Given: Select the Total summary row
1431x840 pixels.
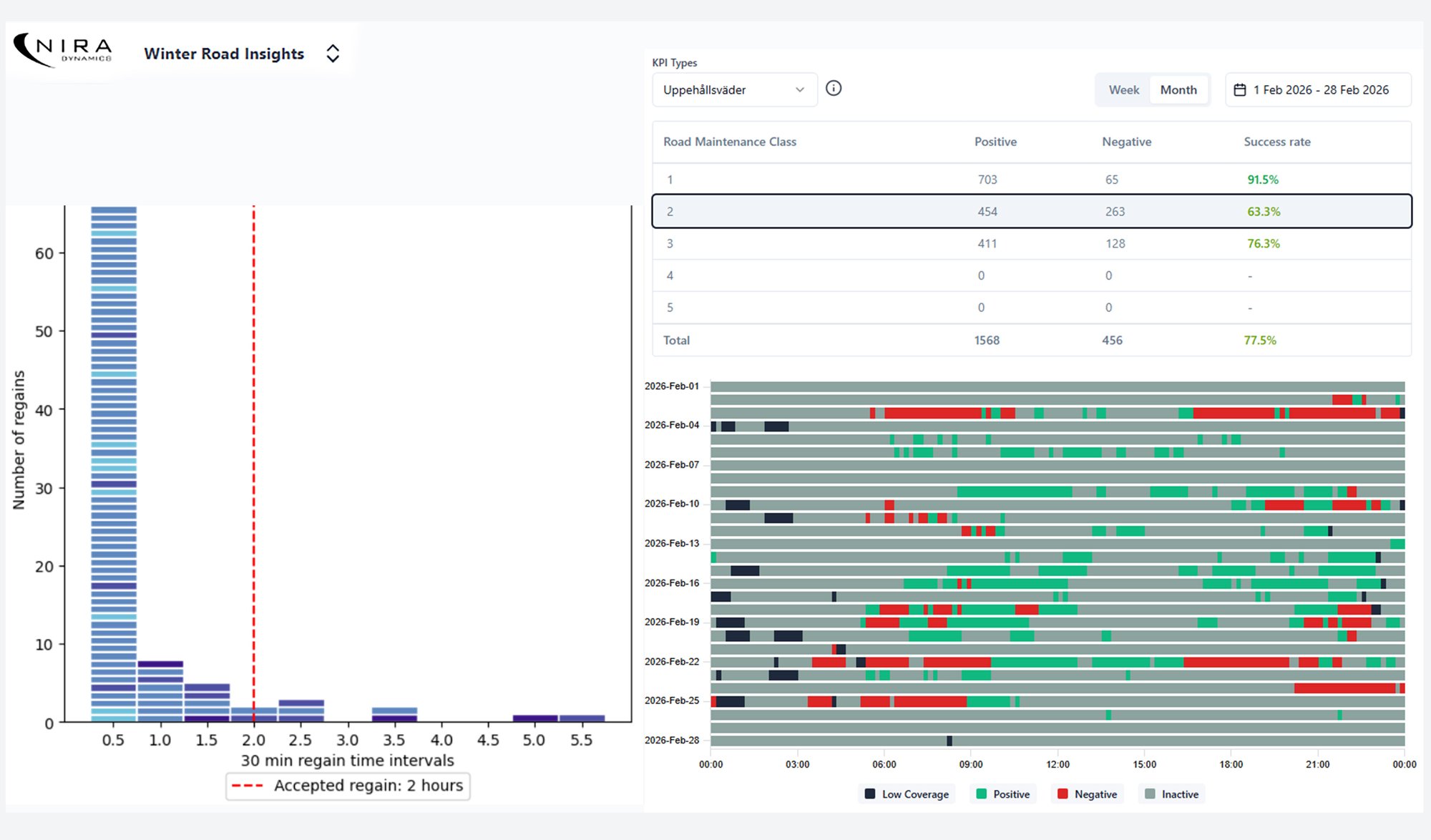Looking at the screenshot, I should (1031, 341).
